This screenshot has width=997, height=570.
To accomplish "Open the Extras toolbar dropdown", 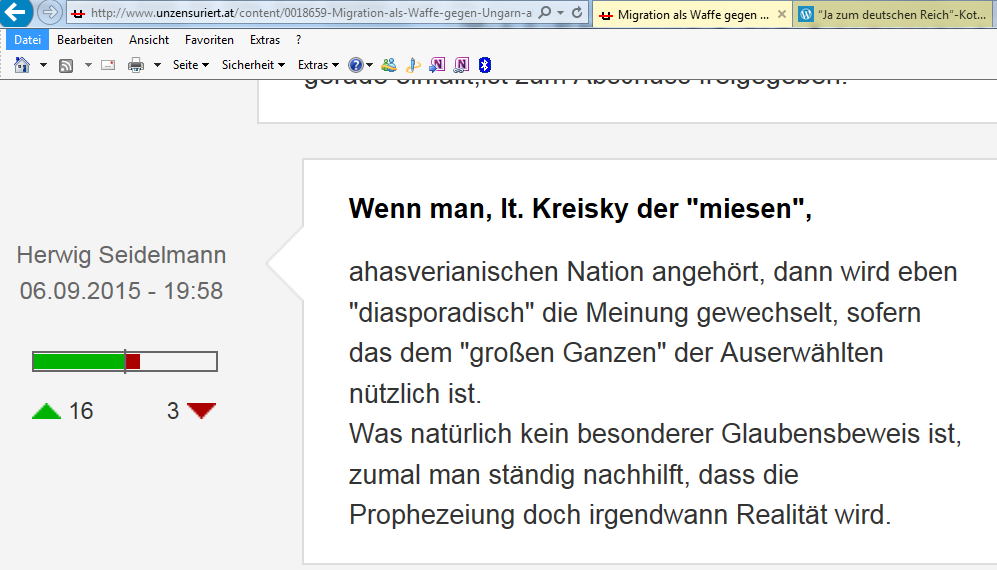I will pos(318,65).
